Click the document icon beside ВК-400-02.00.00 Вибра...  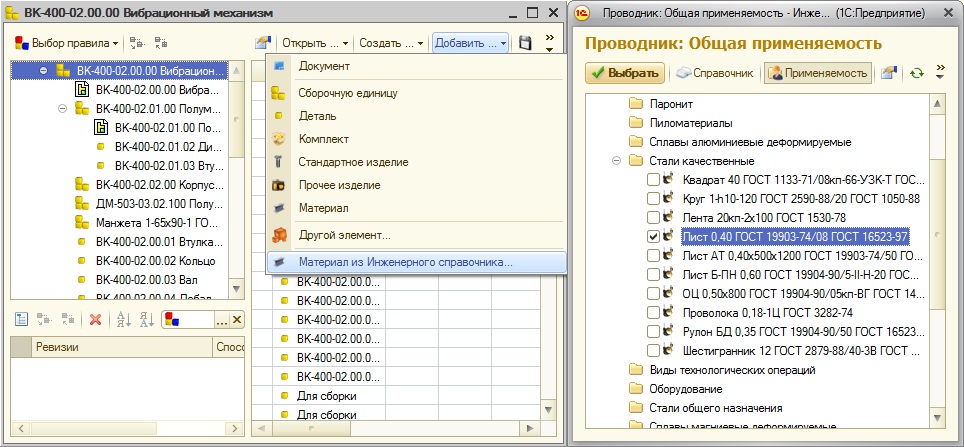(82, 90)
